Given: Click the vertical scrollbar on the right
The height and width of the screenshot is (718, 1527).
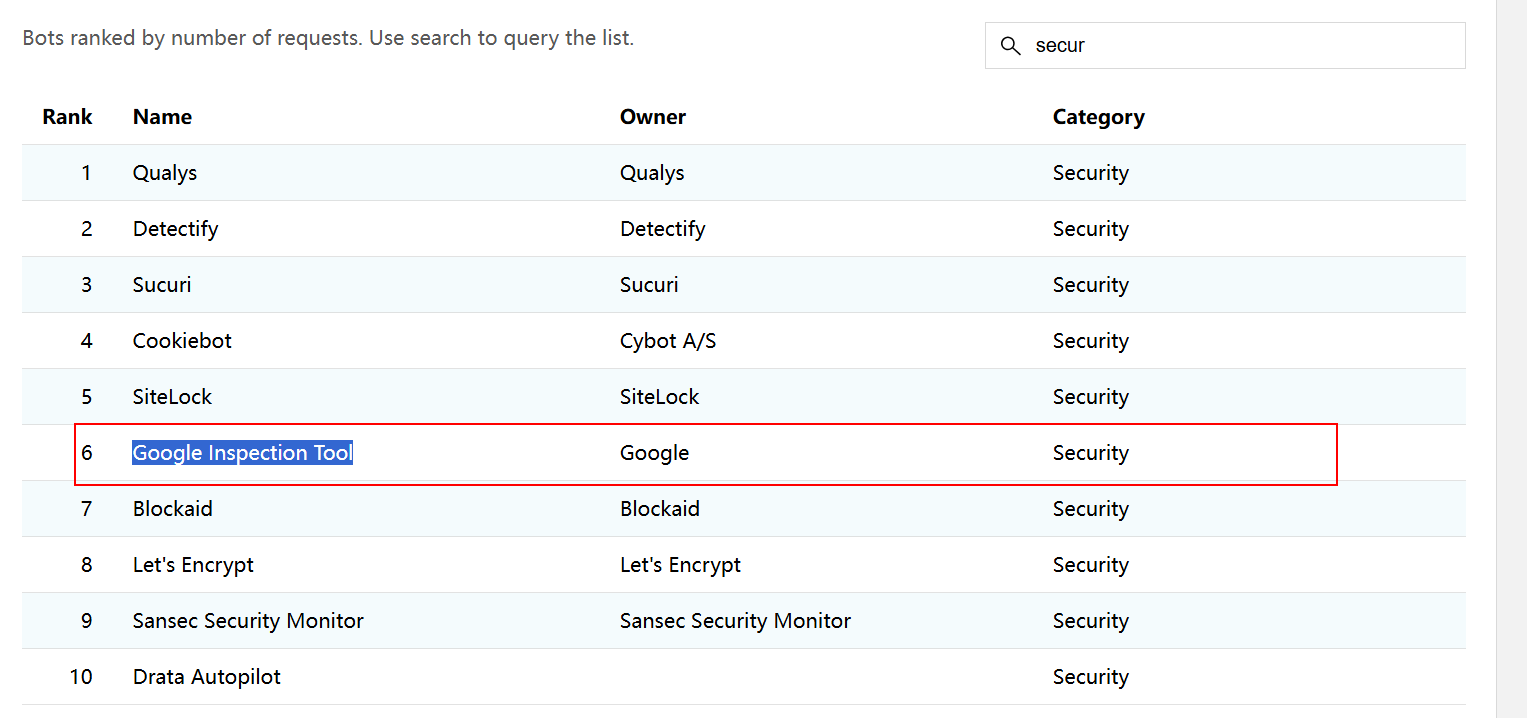Looking at the screenshot, I should coord(1511,359).
